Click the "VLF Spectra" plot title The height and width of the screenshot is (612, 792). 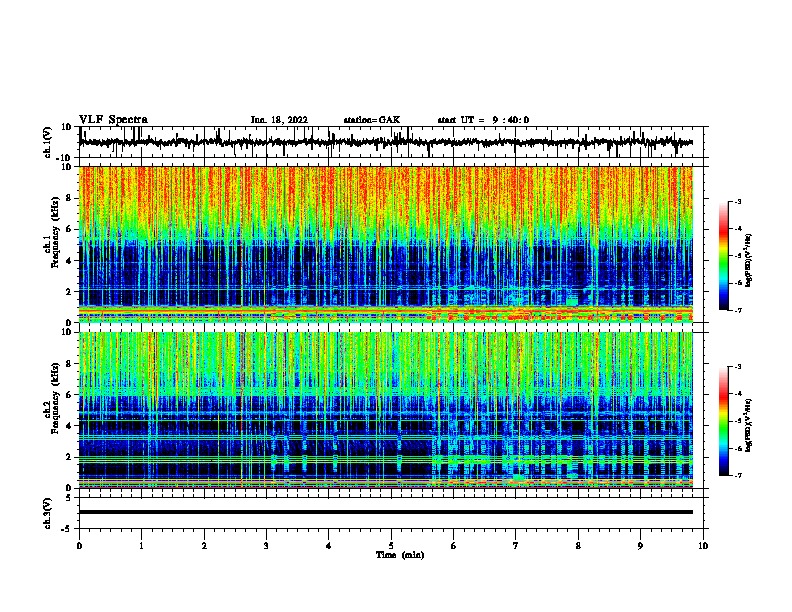pyautogui.click(x=113, y=120)
